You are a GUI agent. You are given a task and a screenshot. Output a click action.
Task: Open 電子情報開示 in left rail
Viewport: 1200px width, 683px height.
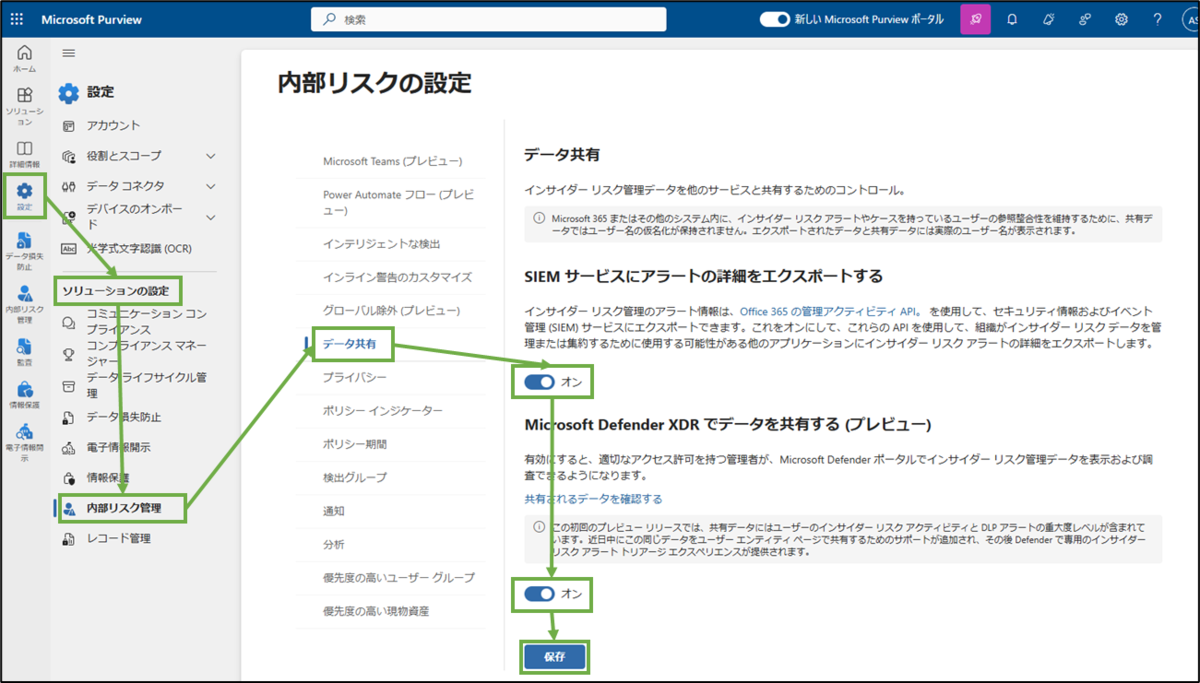click(x=25, y=443)
